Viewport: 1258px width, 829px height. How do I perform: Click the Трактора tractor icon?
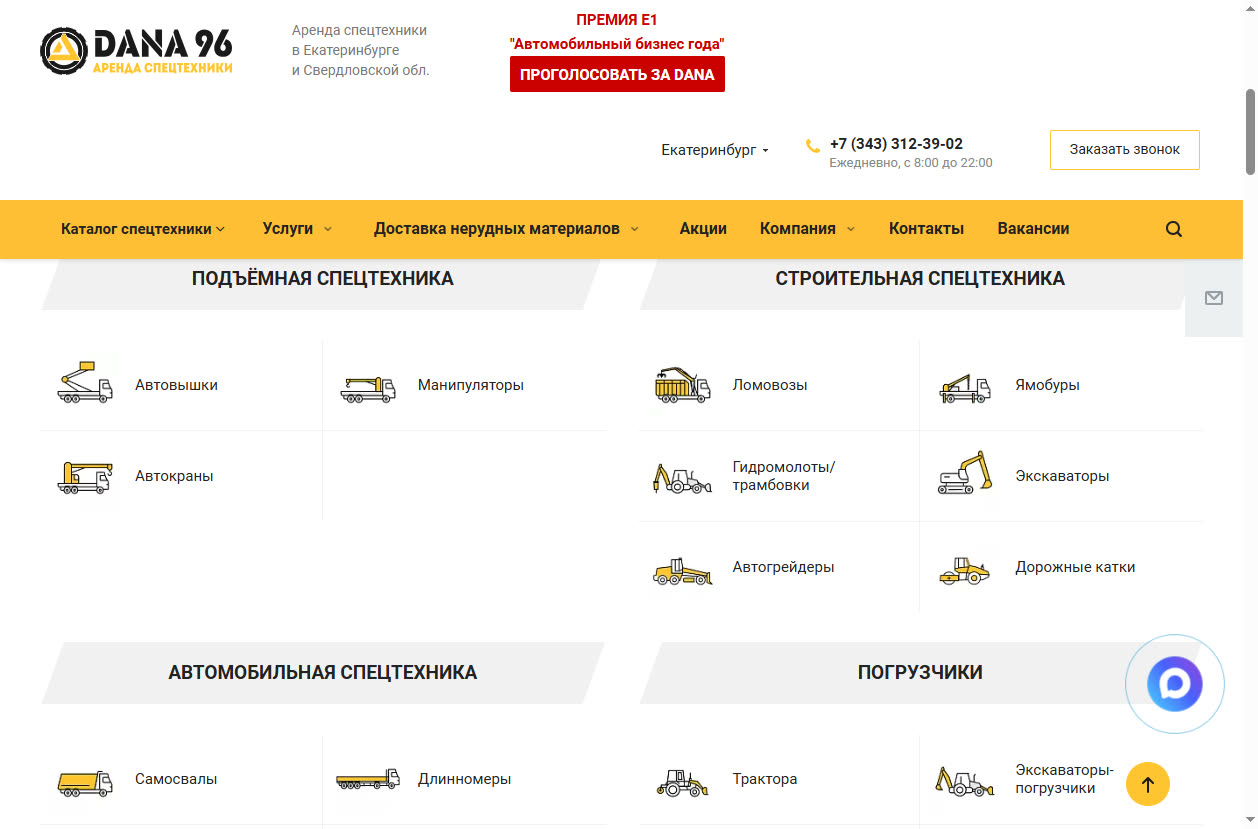pyautogui.click(x=682, y=781)
